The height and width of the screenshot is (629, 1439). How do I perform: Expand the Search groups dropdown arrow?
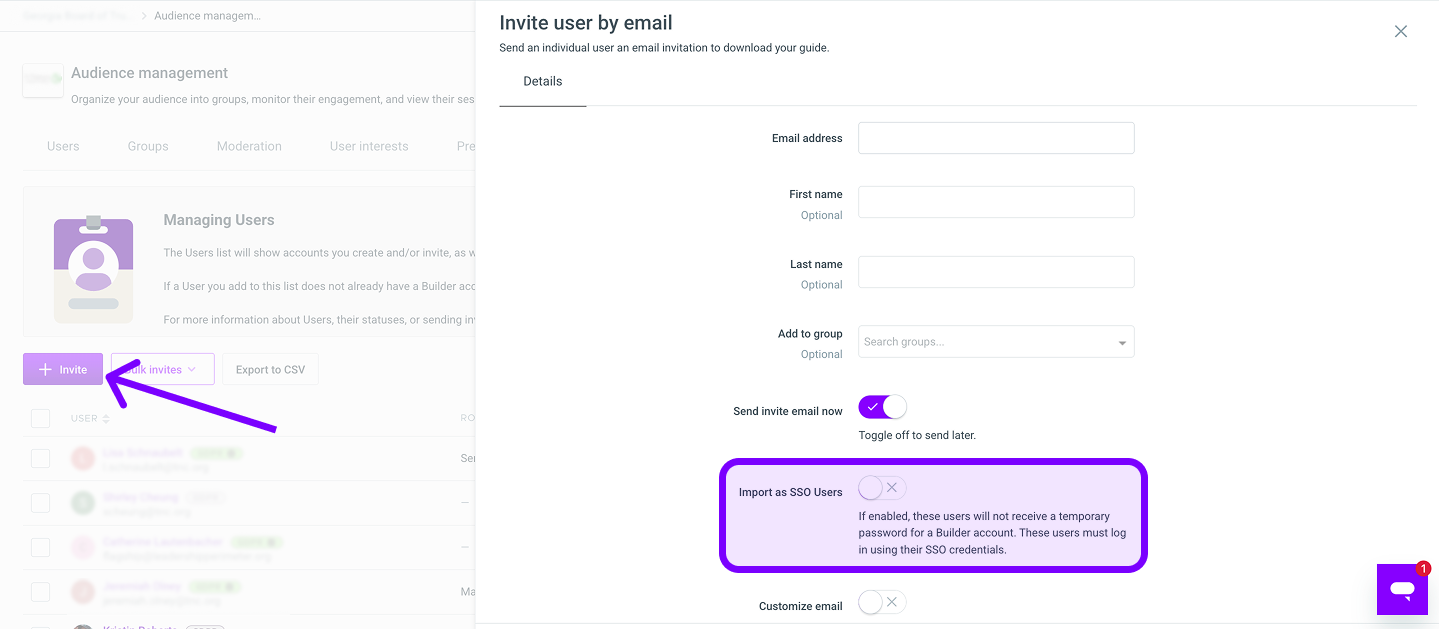1122,343
